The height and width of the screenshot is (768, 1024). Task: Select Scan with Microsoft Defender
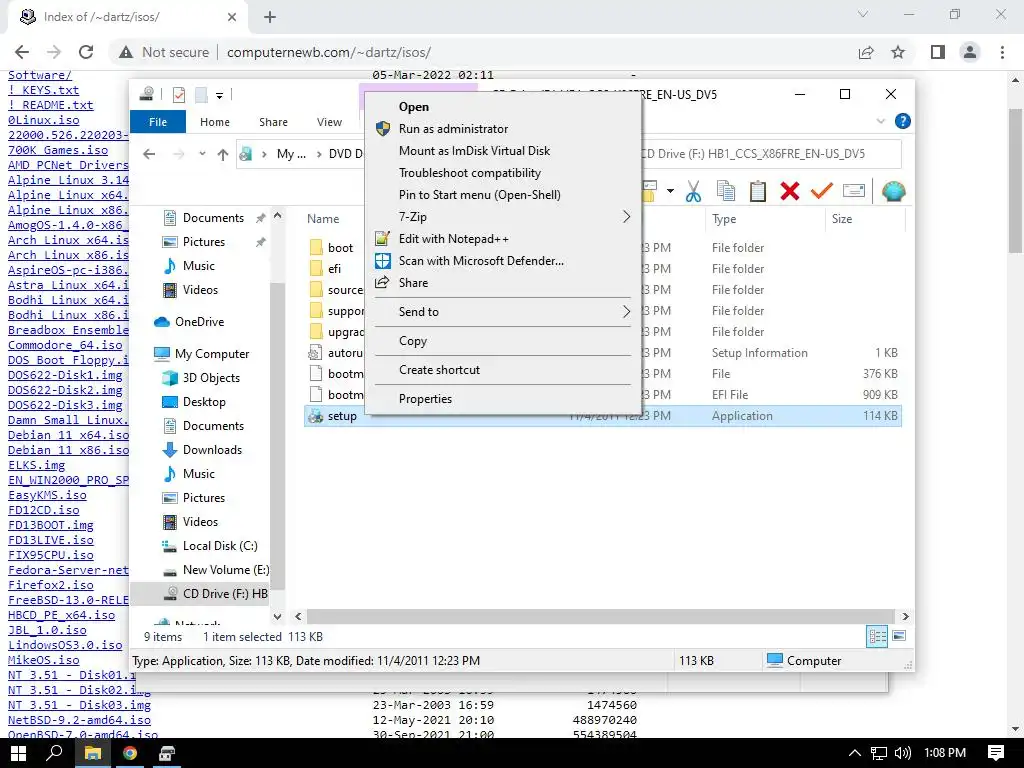(x=503, y=261)
